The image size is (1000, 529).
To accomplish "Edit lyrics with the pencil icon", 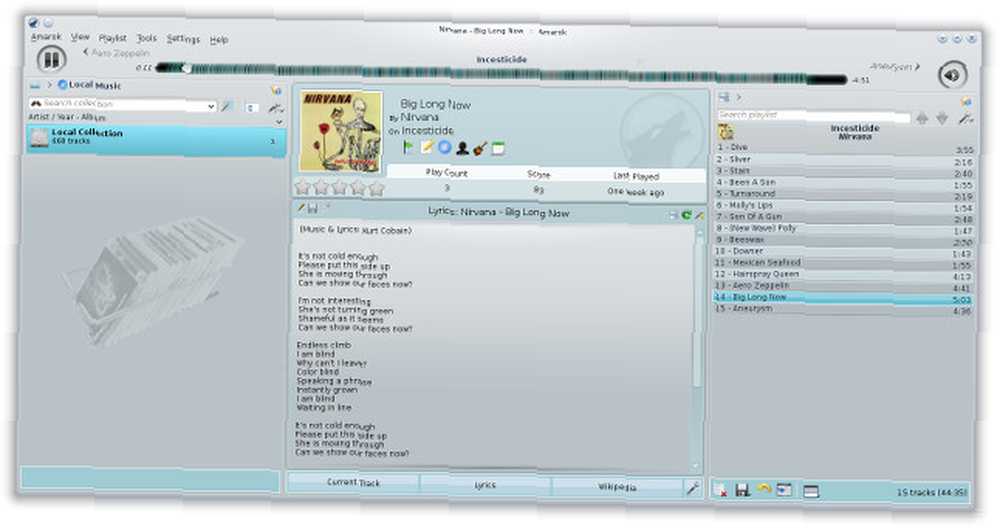I will 301,208.
